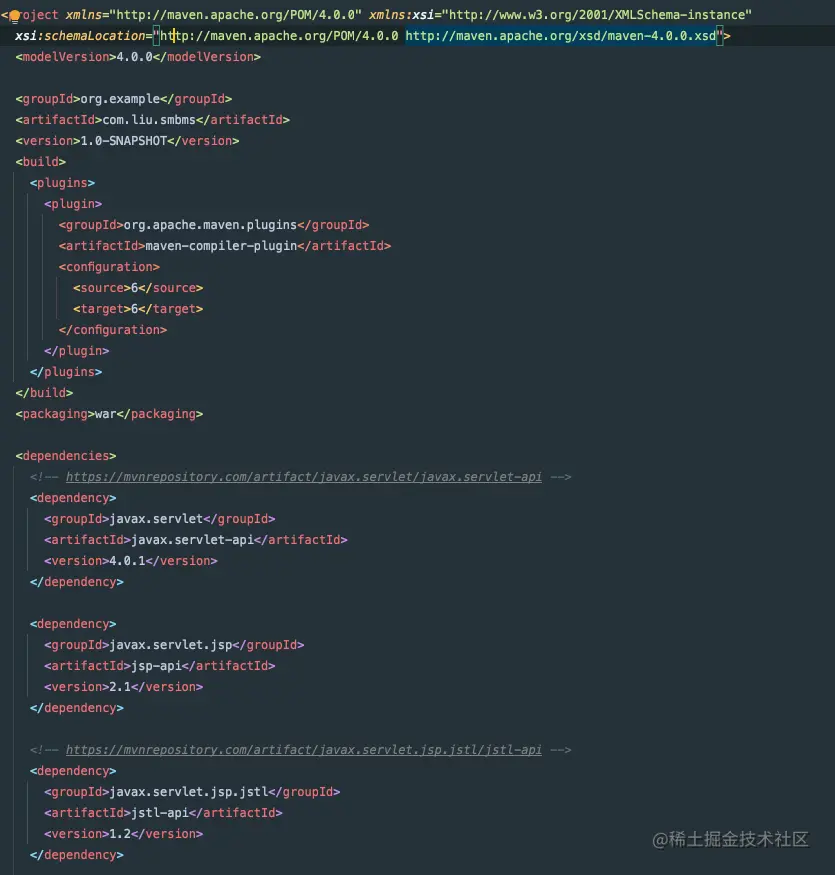
Task: Click the opening build tag
Action: (x=41, y=162)
